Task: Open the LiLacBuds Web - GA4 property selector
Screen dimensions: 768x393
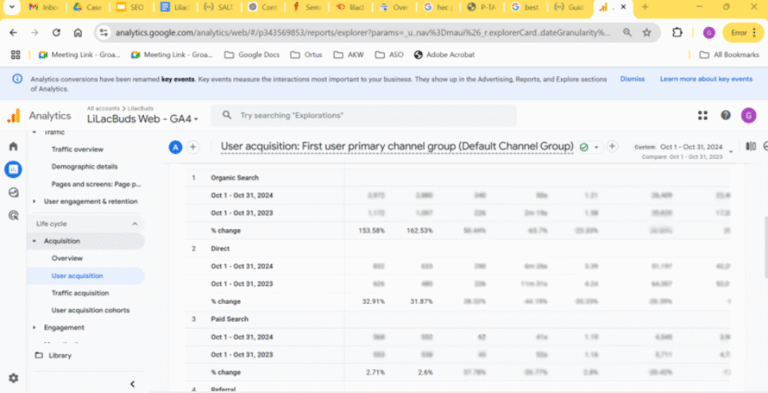Action: pyautogui.click(x=143, y=119)
